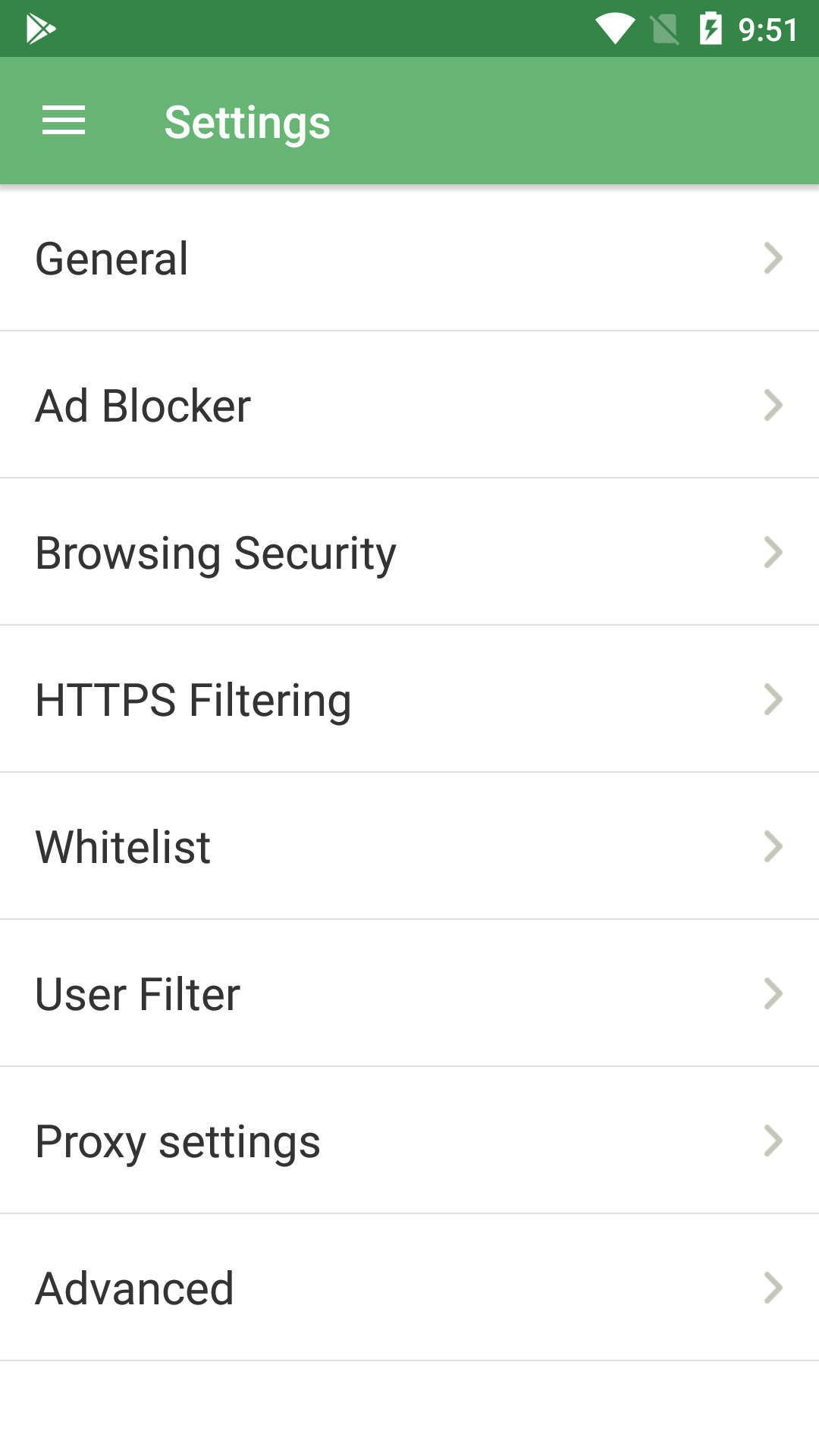
Task: Tap the Play Store status bar icon
Action: [x=40, y=29]
